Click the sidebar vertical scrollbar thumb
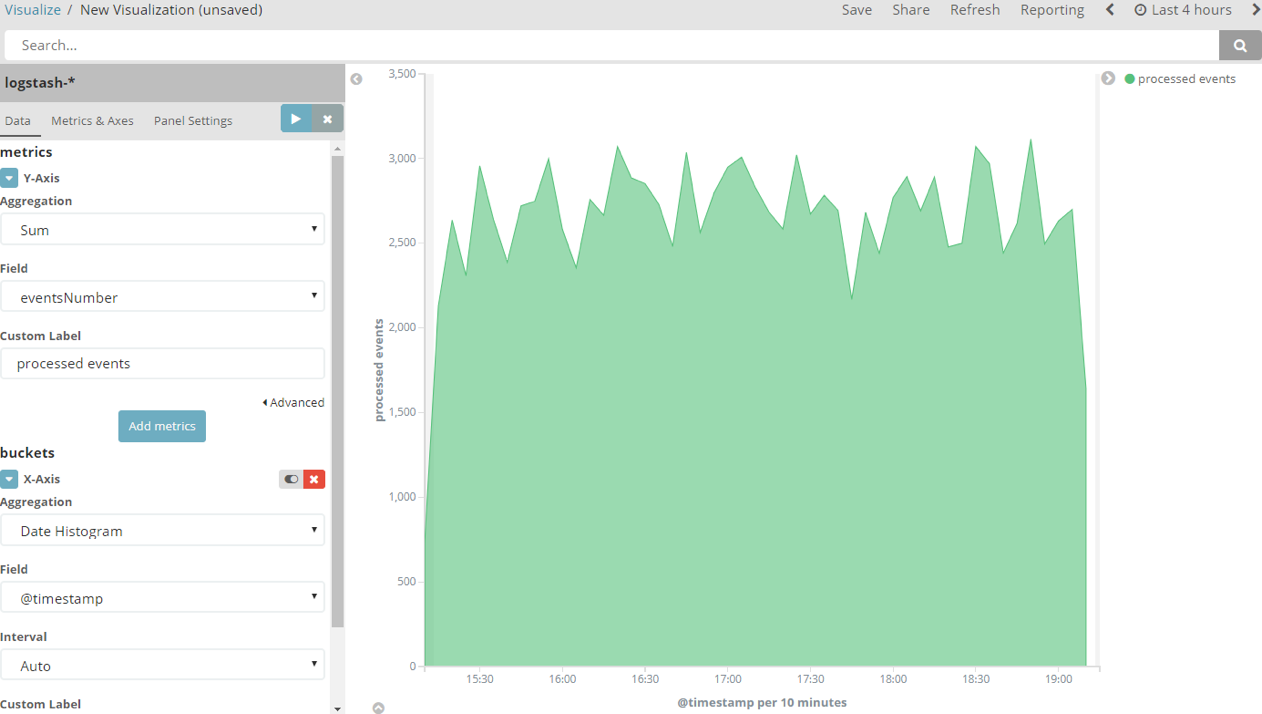Viewport: 1262px width, 714px height. (x=338, y=390)
